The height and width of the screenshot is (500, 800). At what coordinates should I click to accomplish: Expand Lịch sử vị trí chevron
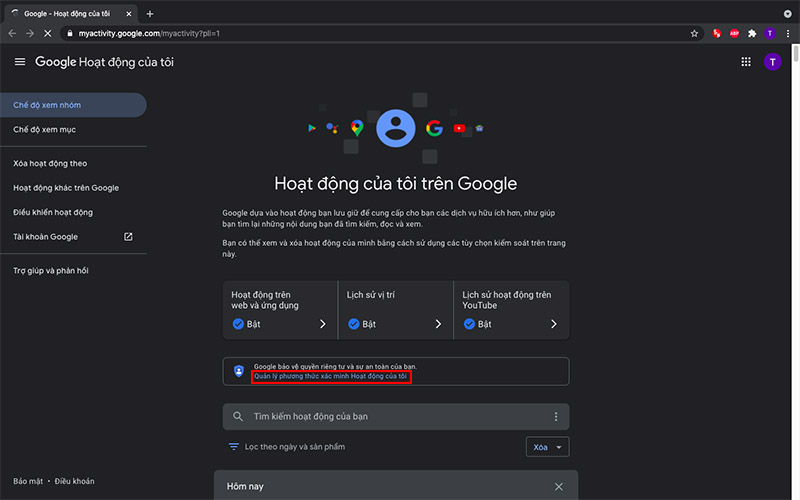pos(438,324)
